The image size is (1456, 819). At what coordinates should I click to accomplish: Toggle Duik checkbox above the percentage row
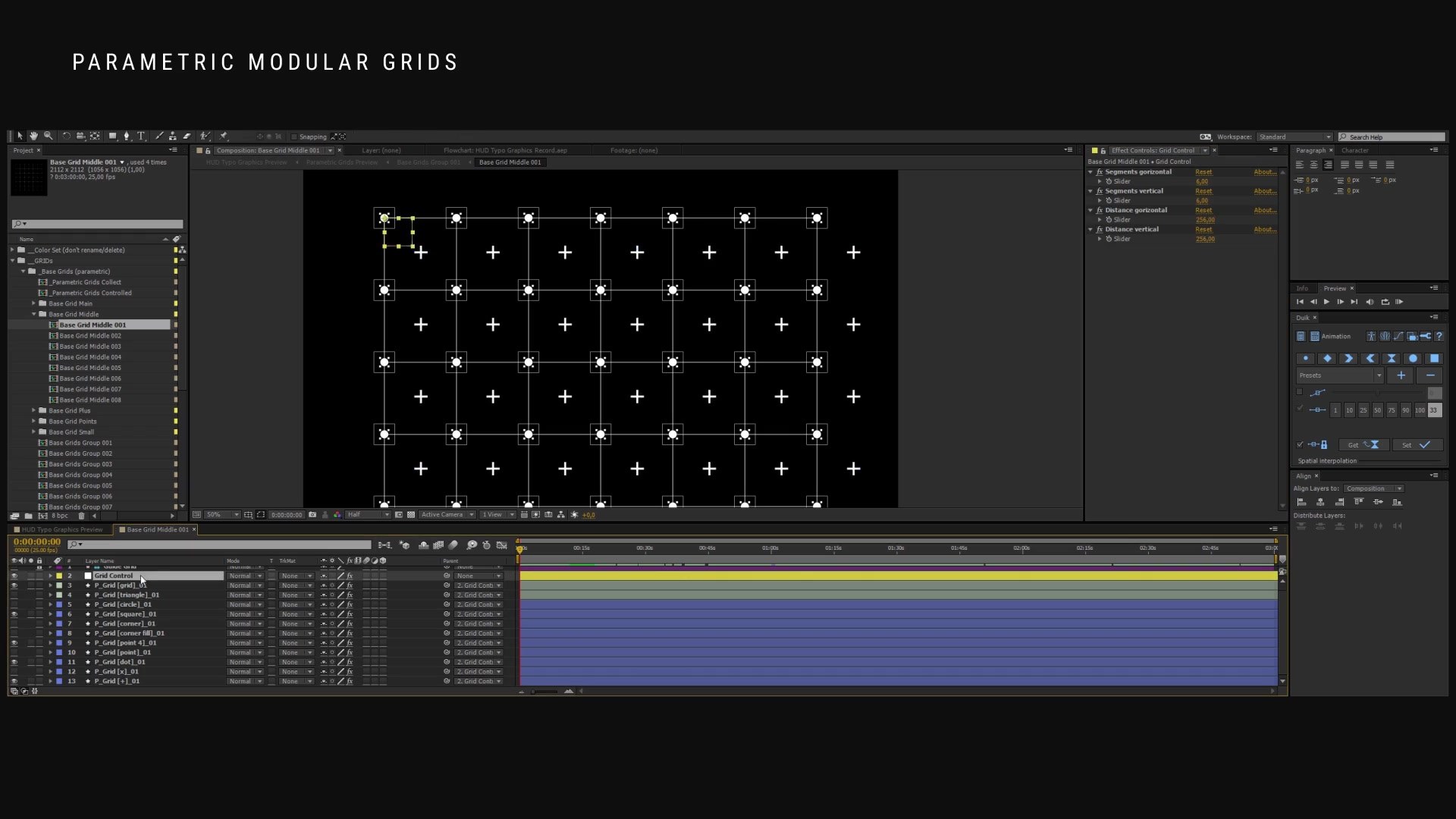[1300, 392]
